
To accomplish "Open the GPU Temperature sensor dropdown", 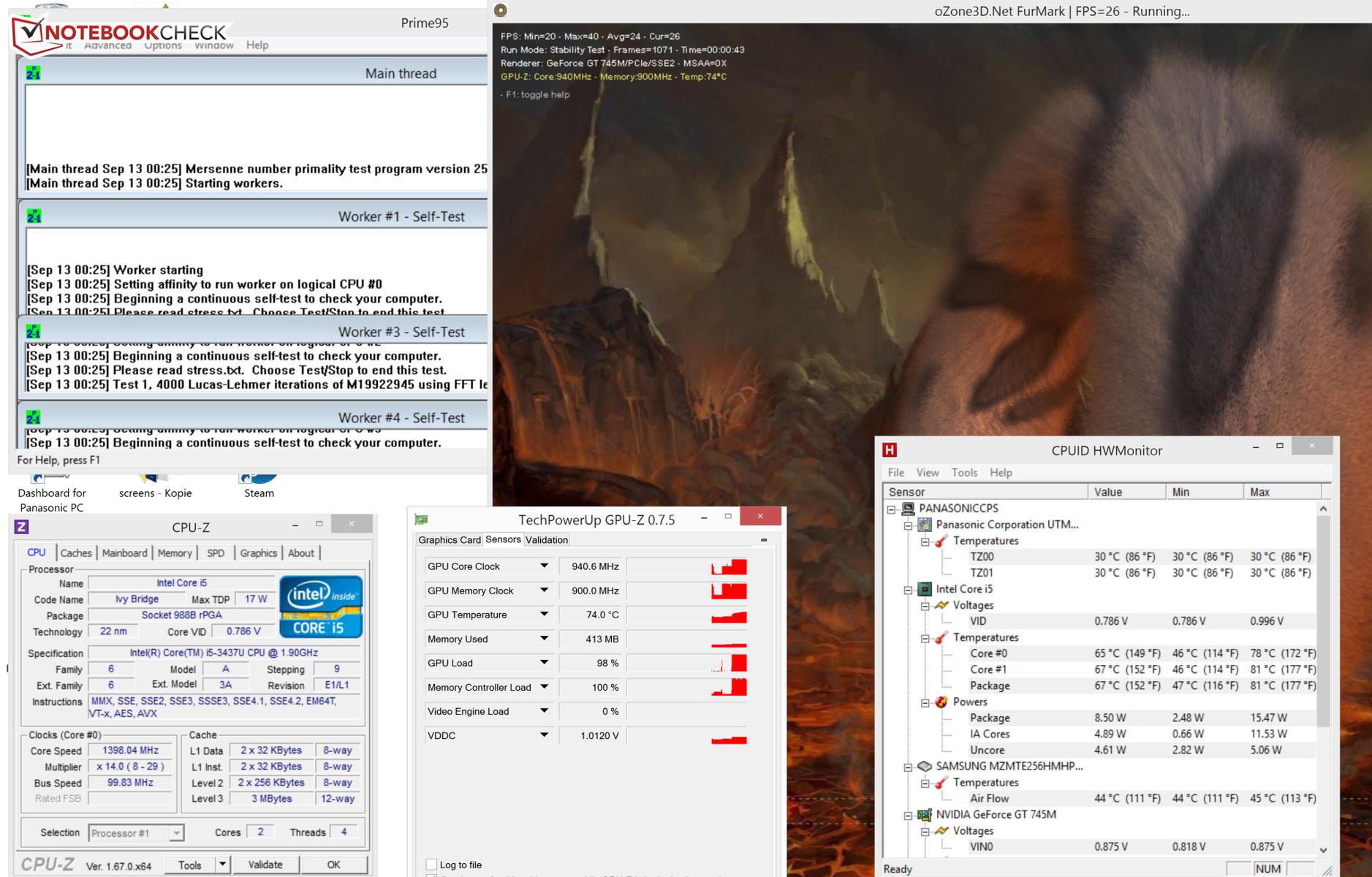I will (x=544, y=614).
